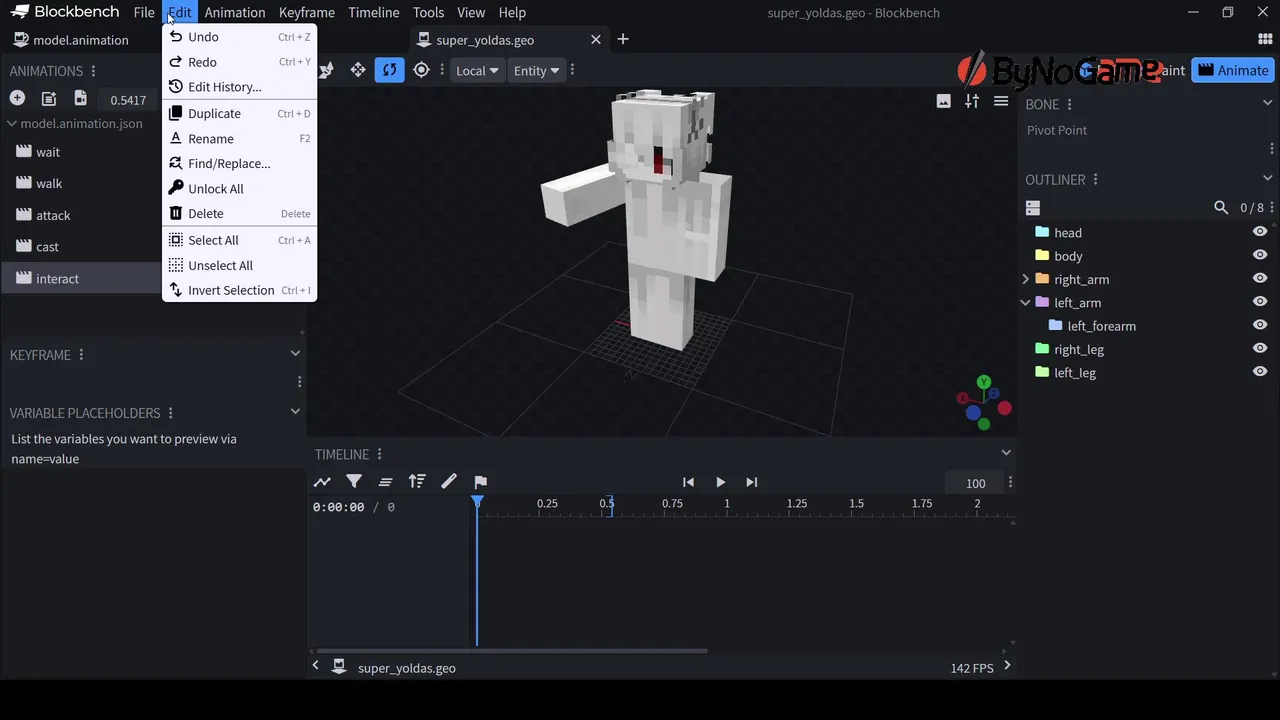1280x720 pixels.
Task: Toggle visibility of left_forearm
Action: [1260, 325]
